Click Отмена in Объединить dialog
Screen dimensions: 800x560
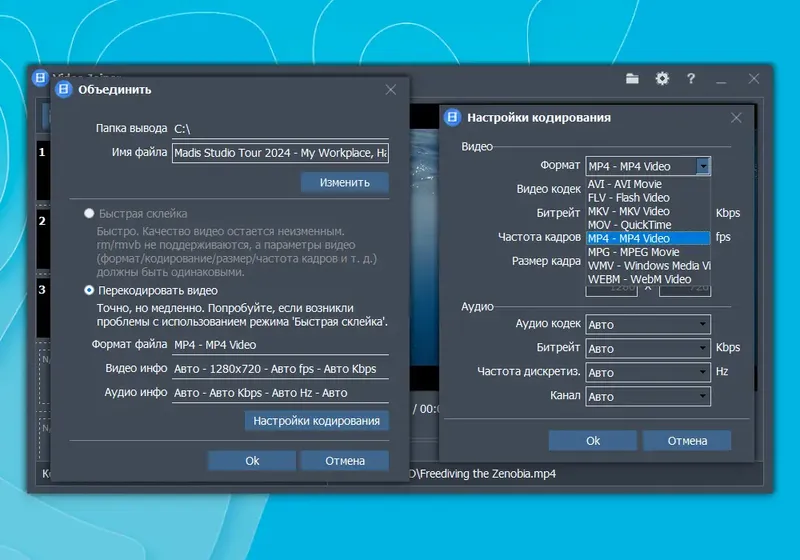345,461
